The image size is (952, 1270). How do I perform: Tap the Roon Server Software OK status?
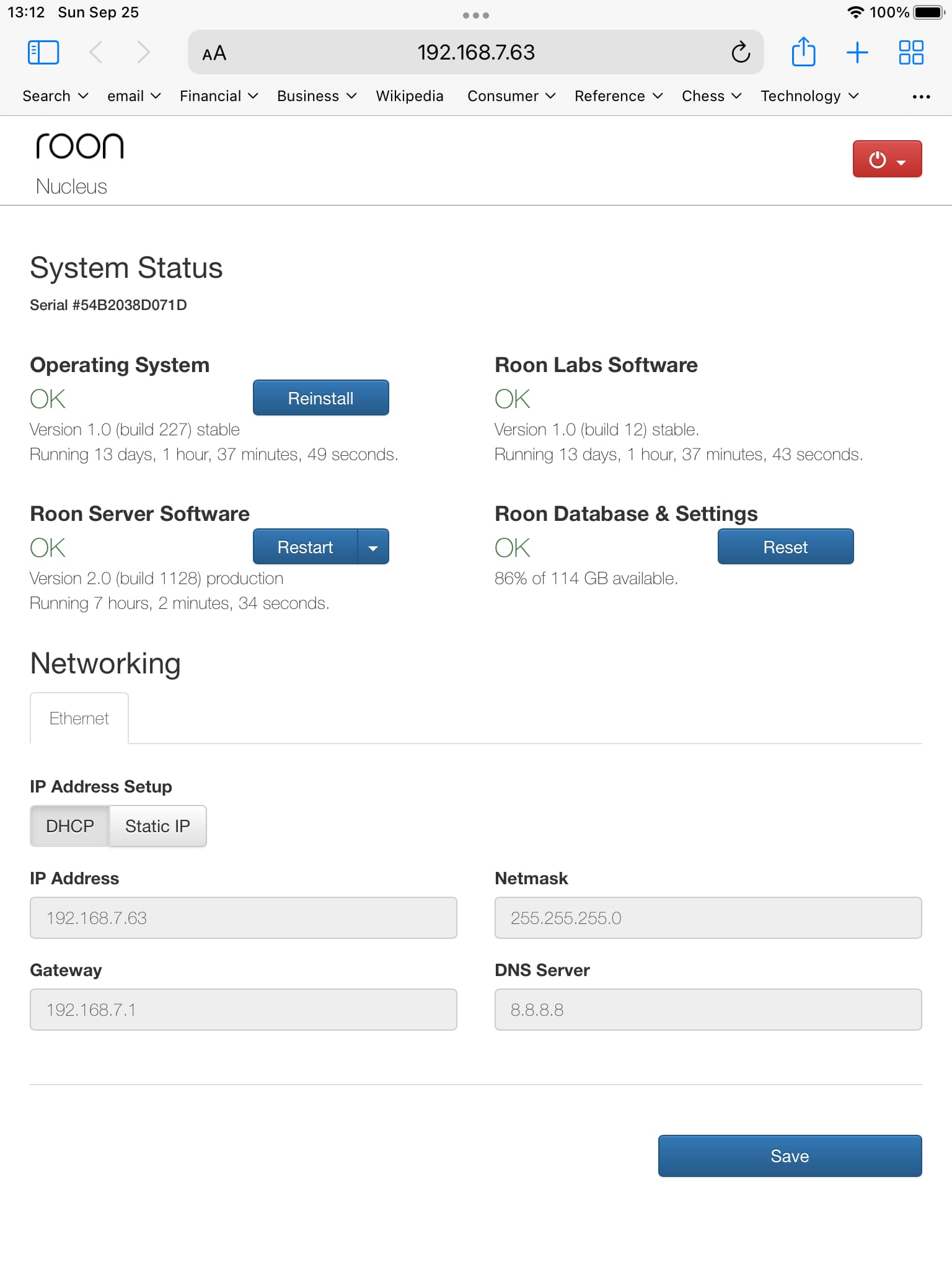point(48,548)
